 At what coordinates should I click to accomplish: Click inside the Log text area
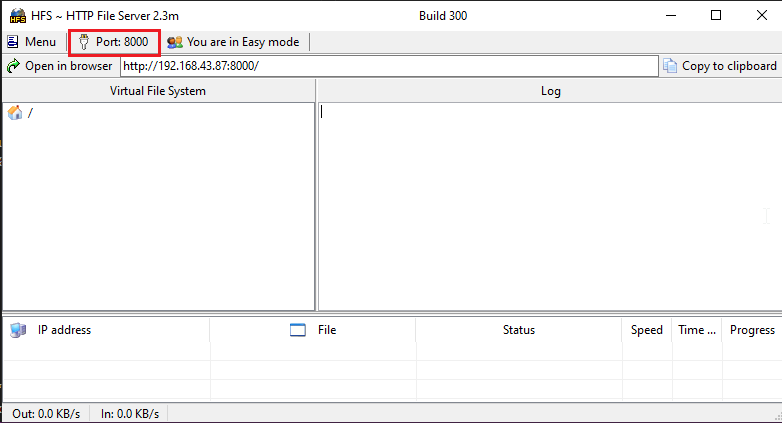click(550, 207)
